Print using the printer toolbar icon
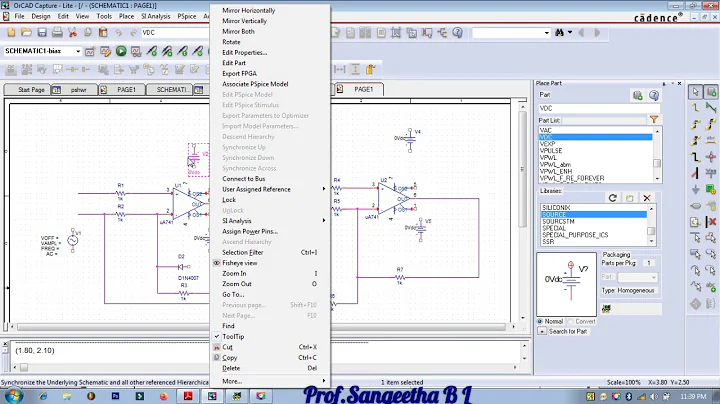 57,33
